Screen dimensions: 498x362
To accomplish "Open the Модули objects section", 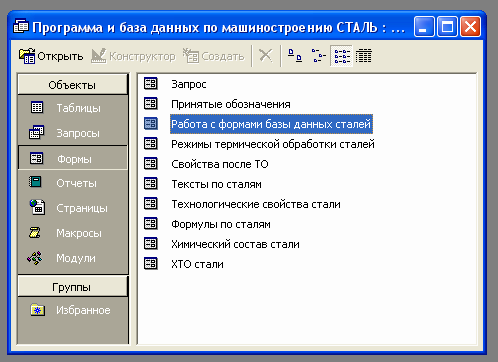I will click(72, 258).
